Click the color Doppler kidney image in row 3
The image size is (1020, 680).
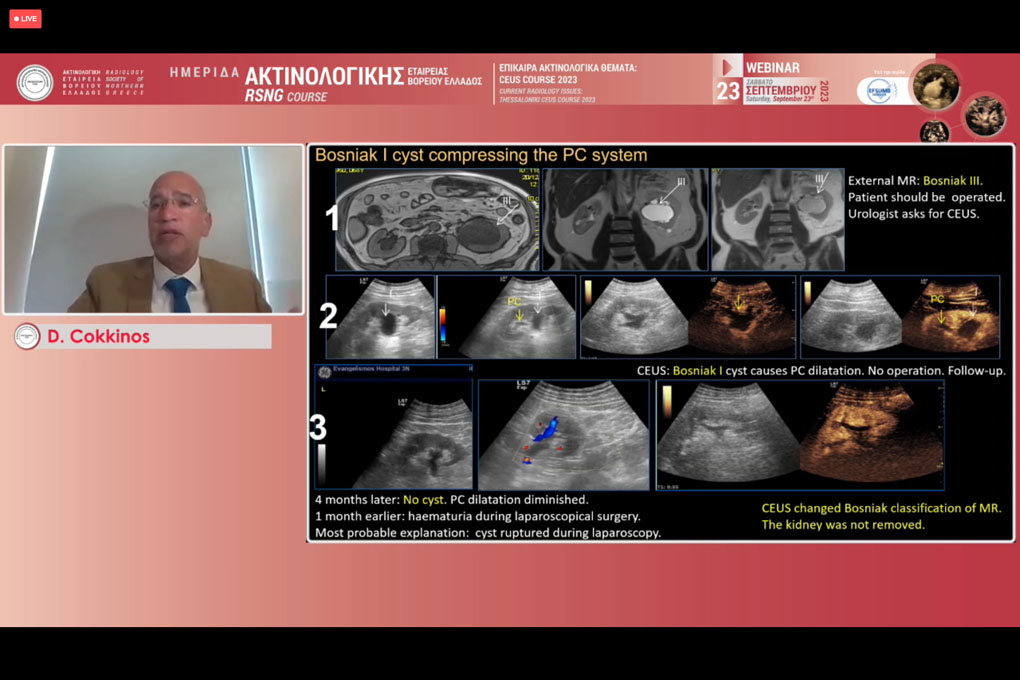coord(563,435)
